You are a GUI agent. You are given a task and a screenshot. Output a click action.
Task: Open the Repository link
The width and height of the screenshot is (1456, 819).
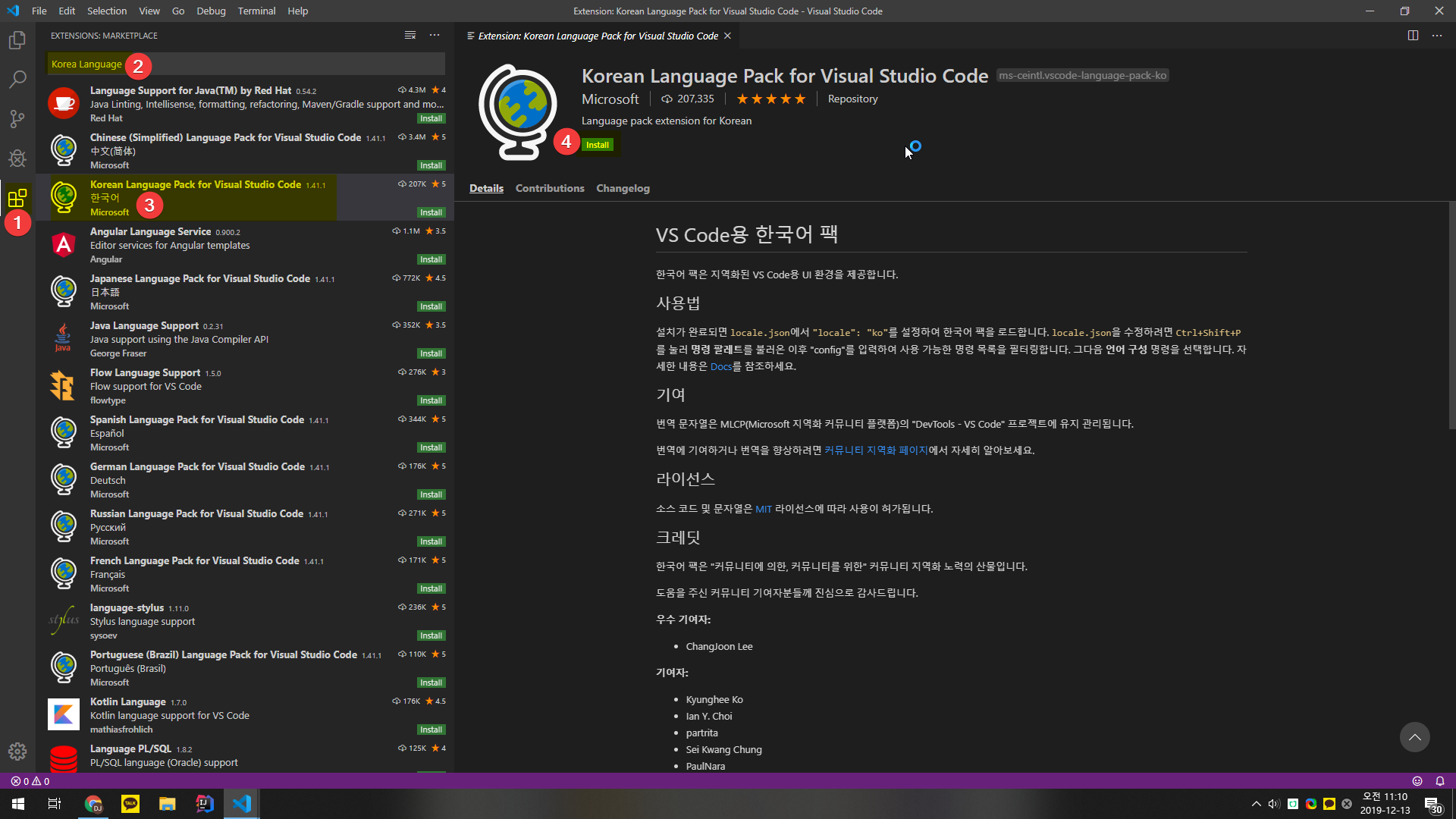point(852,99)
